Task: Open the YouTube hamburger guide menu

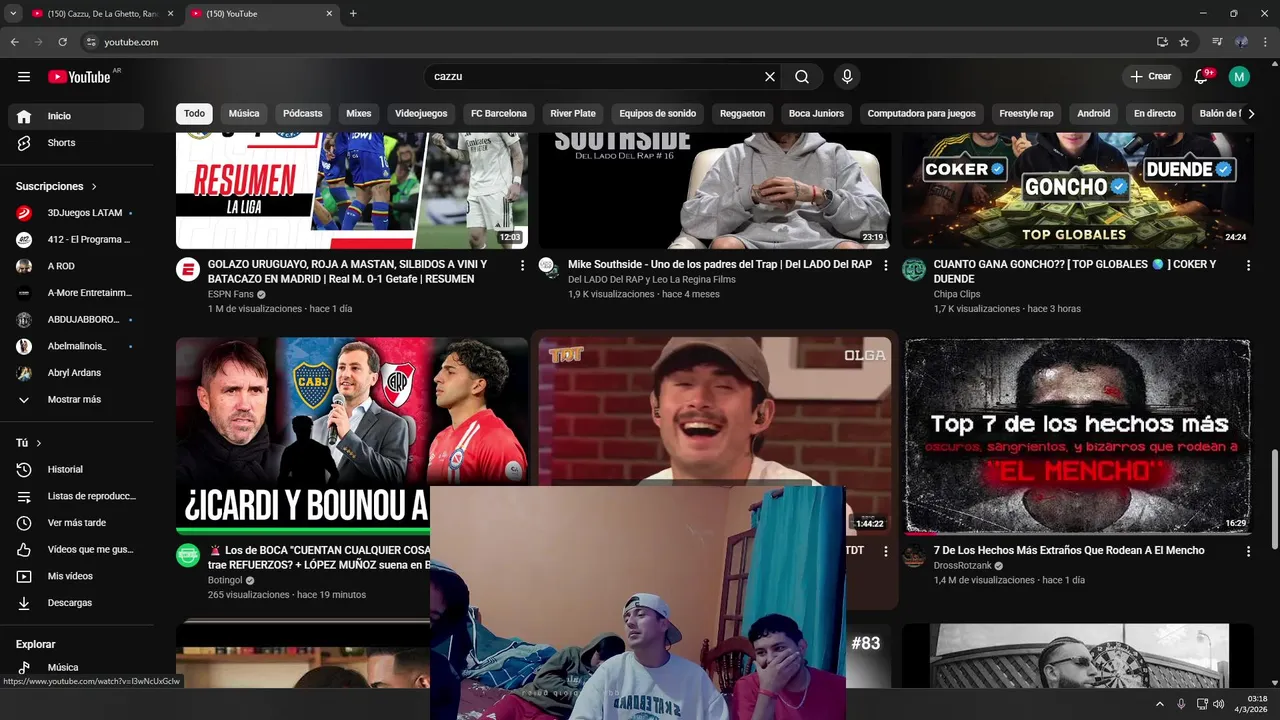Action: tap(24, 76)
